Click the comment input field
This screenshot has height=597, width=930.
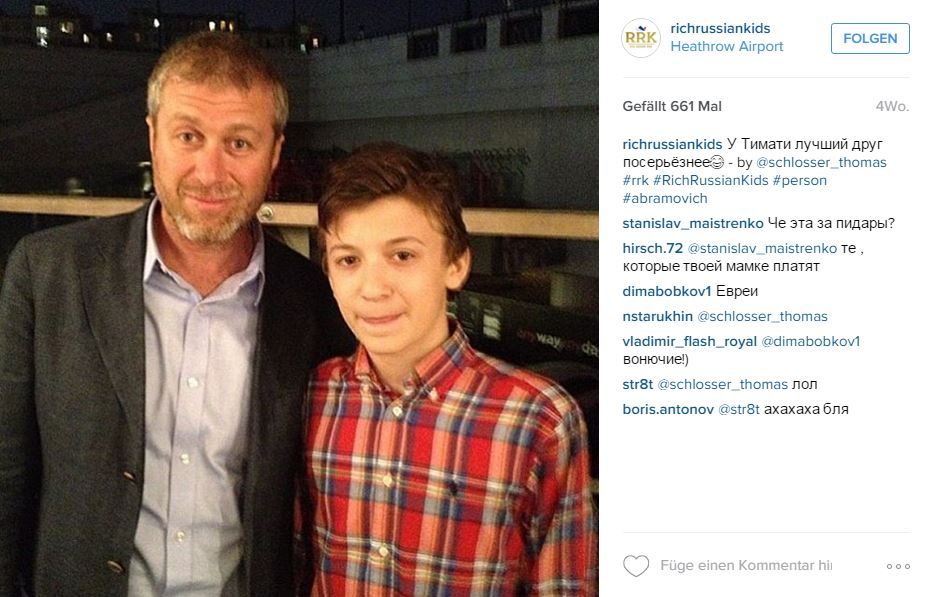tap(746, 566)
